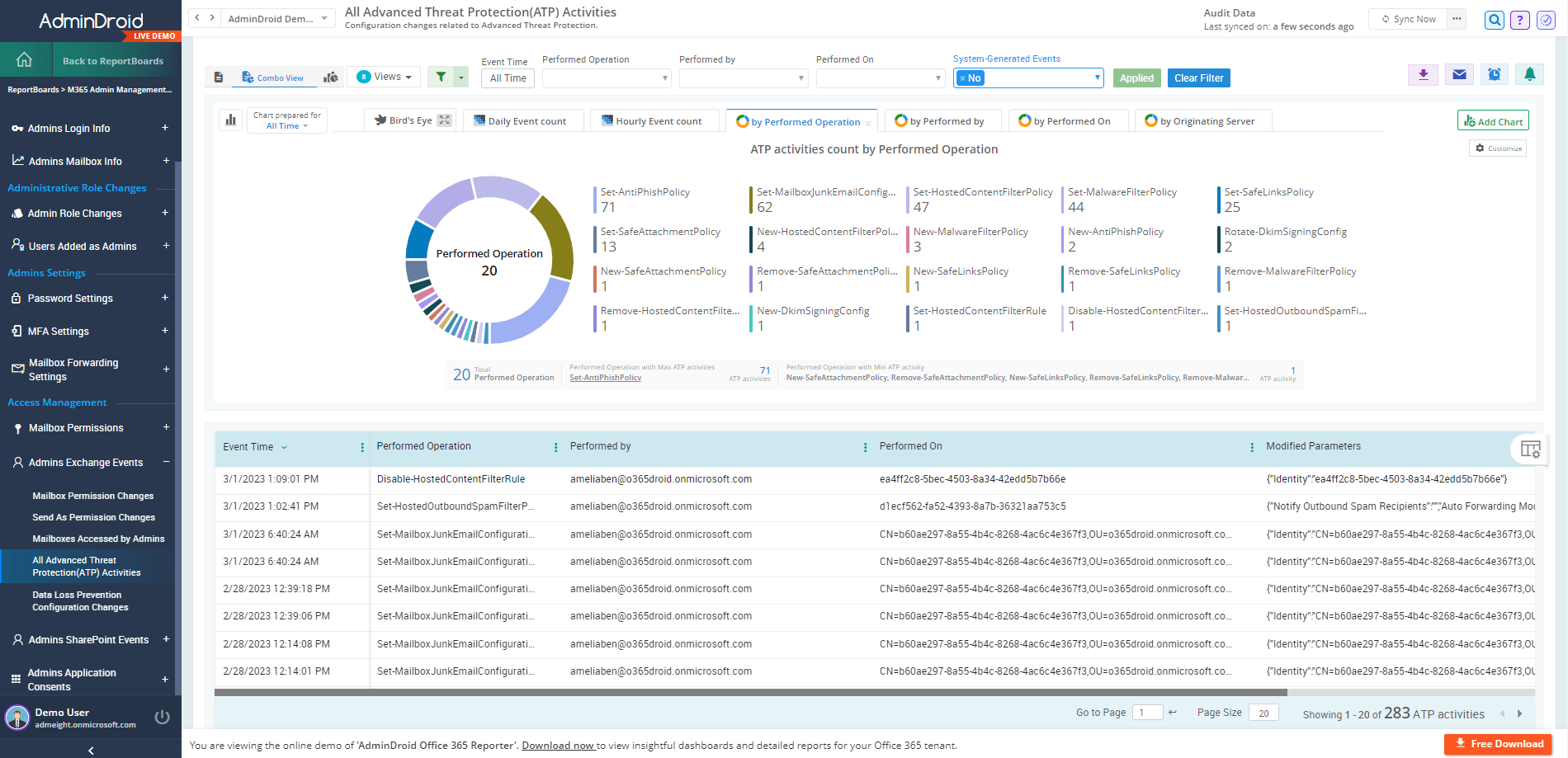Click the sign-out power icon
Screen dimensions: 1568x758
coord(163,718)
